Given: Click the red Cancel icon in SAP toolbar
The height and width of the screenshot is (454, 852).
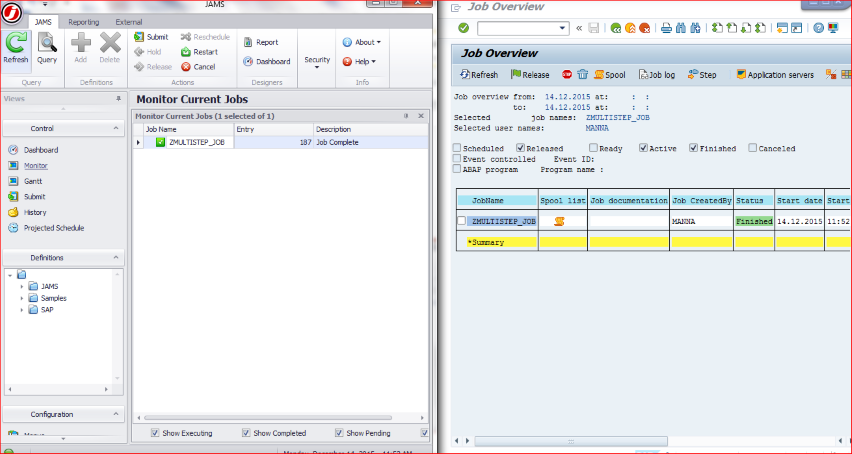Looking at the screenshot, I should [x=644, y=28].
